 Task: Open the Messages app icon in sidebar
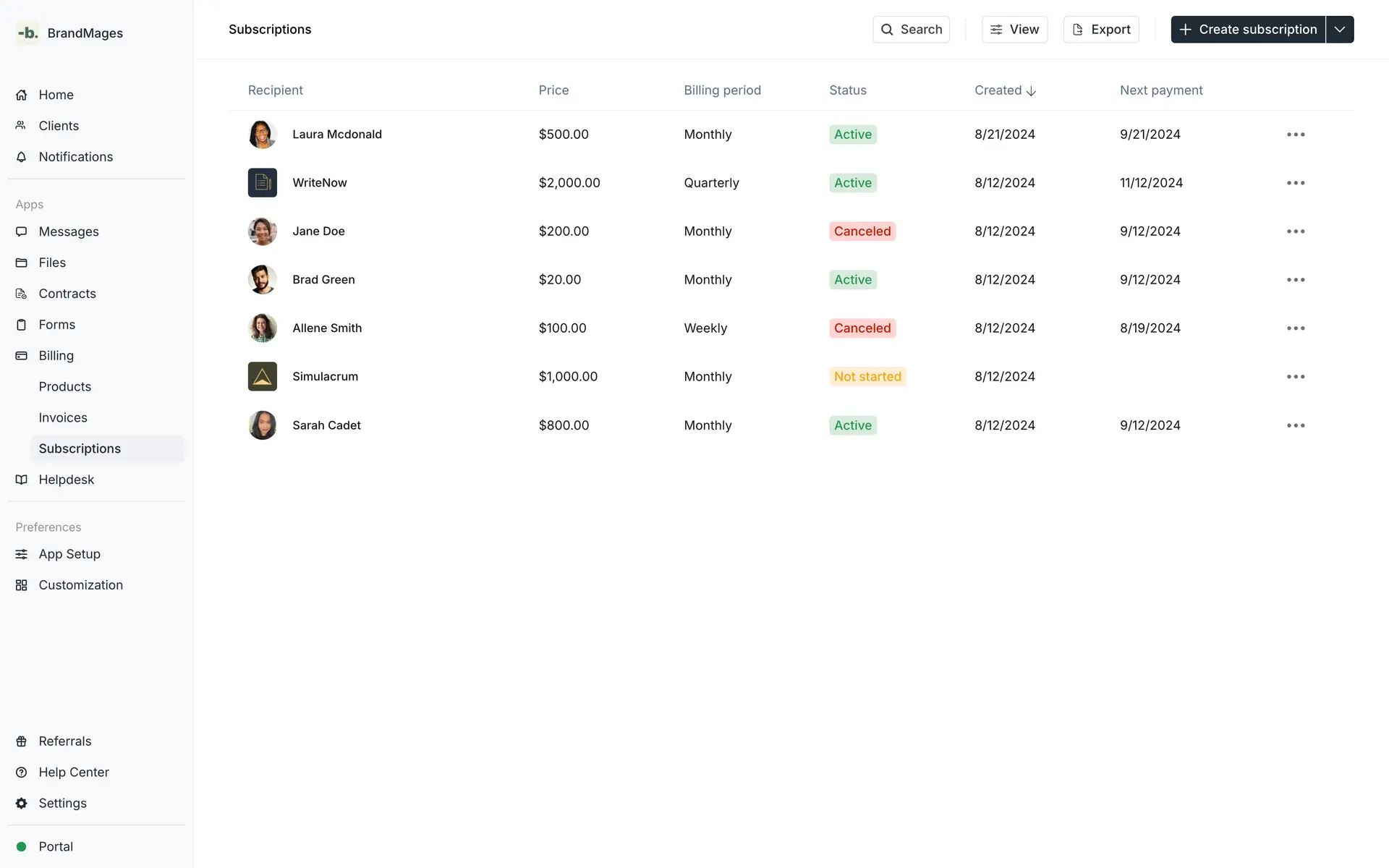21,231
